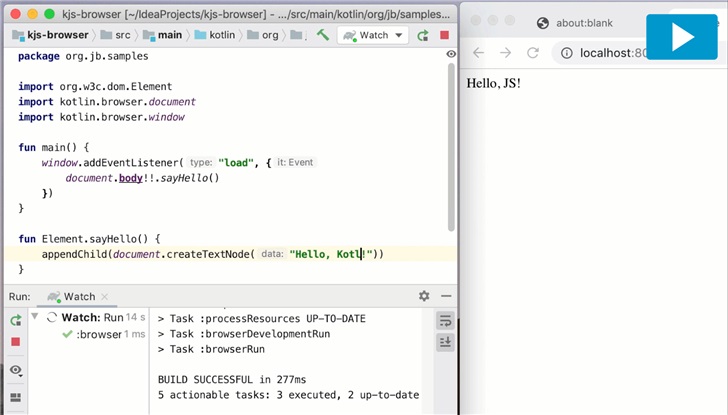Stop the Watch task in the Run panel
This screenshot has width=728, height=415.
pyautogui.click(x=16, y=342)
